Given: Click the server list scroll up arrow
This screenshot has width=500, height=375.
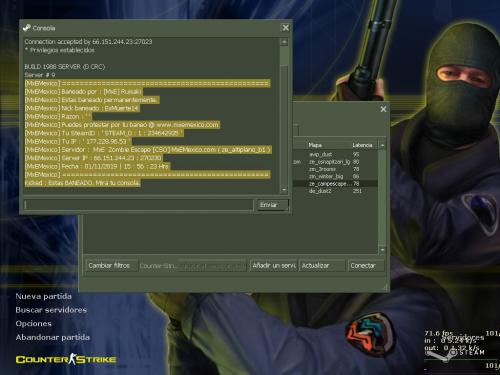Looking at the screenshot, I should 382,145.
